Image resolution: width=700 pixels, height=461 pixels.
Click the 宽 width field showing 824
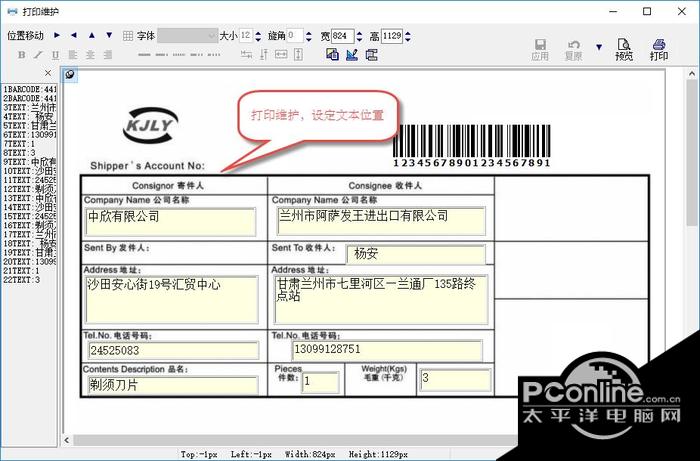[x=342, y=36]
